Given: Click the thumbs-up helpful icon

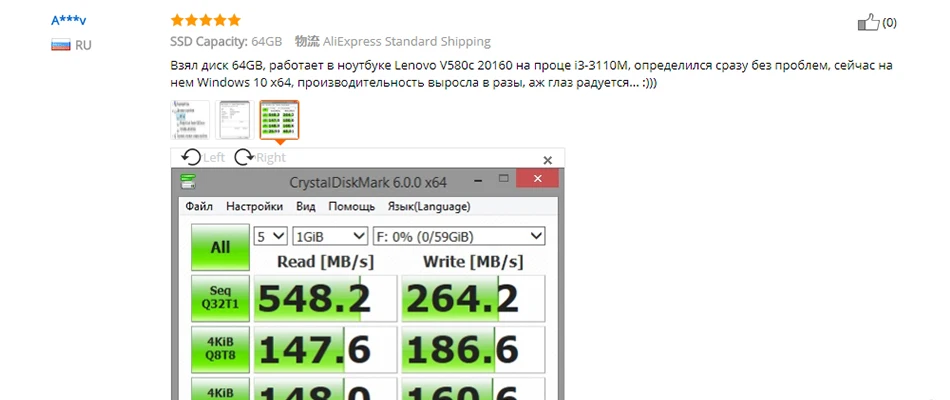Looking at the screenshot, I should 868,22.
